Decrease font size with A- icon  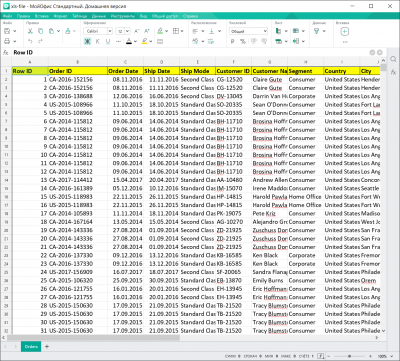click(x=136, y=31)
